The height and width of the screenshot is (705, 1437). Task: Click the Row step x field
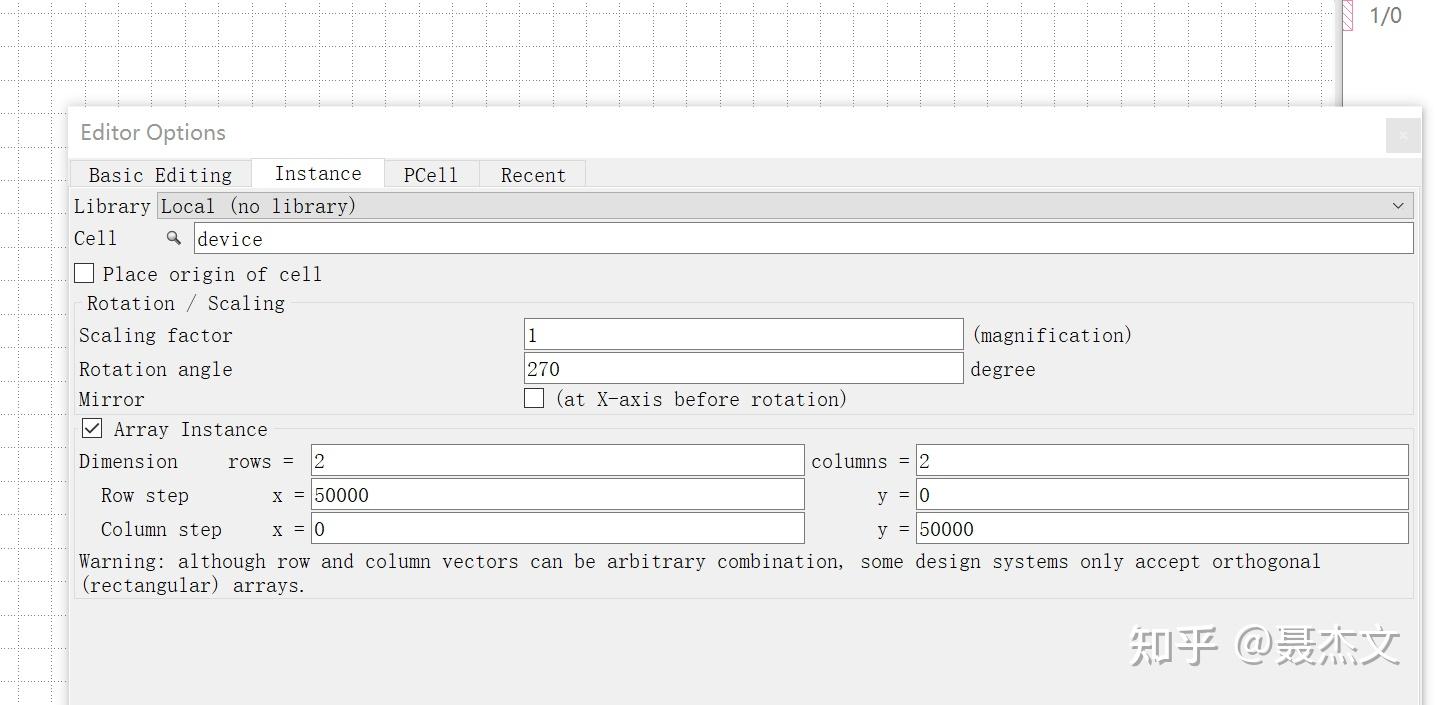tap(557, 495)
